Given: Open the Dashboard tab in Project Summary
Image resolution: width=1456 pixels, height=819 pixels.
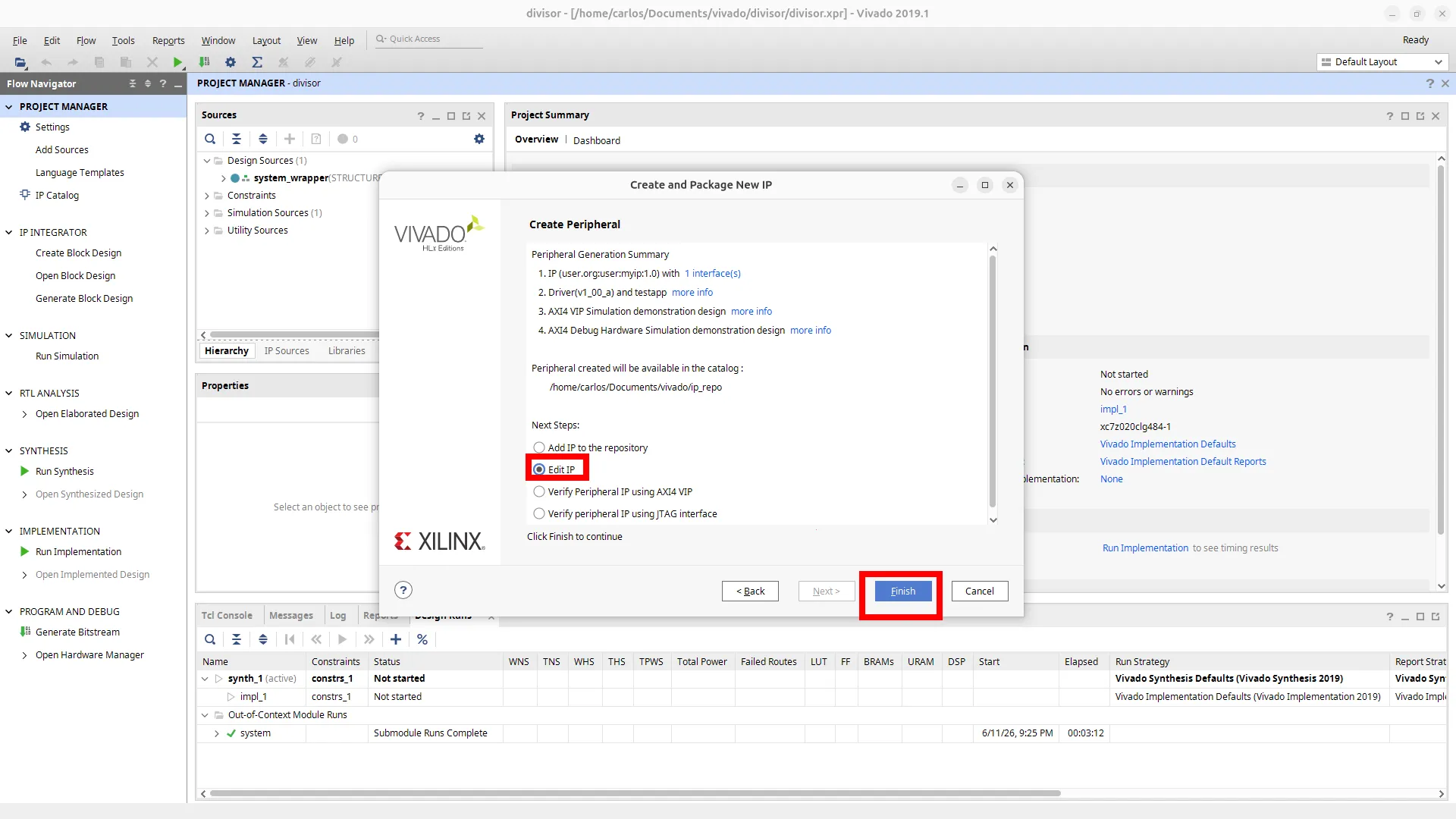Looking at the screenshot, I should [597, 140].
